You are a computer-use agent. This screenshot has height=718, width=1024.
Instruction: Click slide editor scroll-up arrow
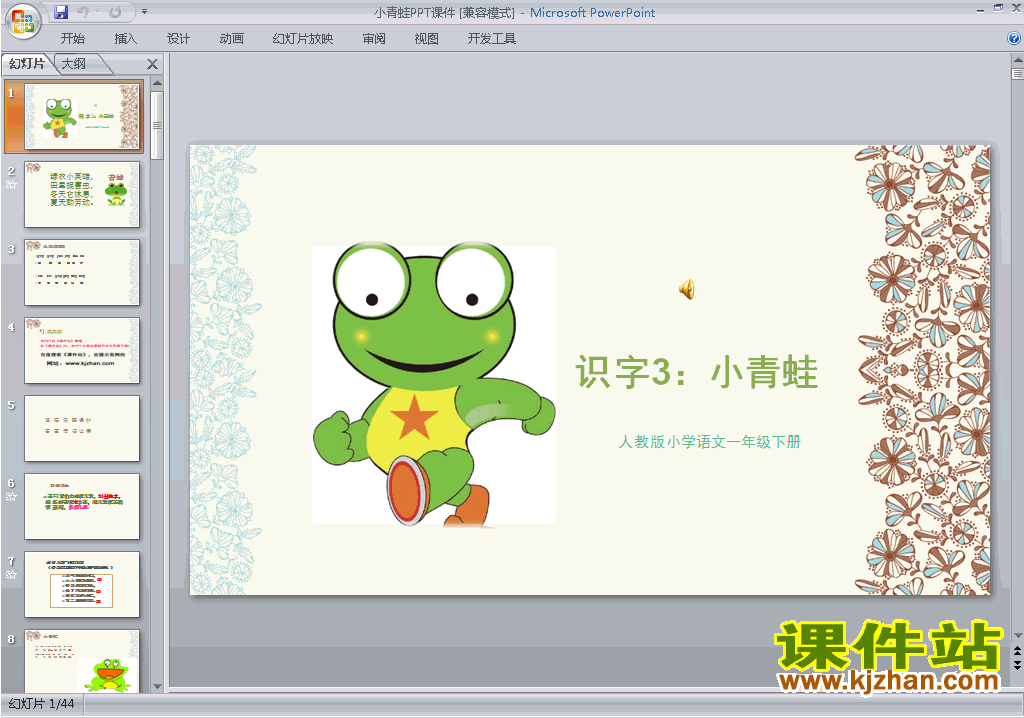[1017, 59]
